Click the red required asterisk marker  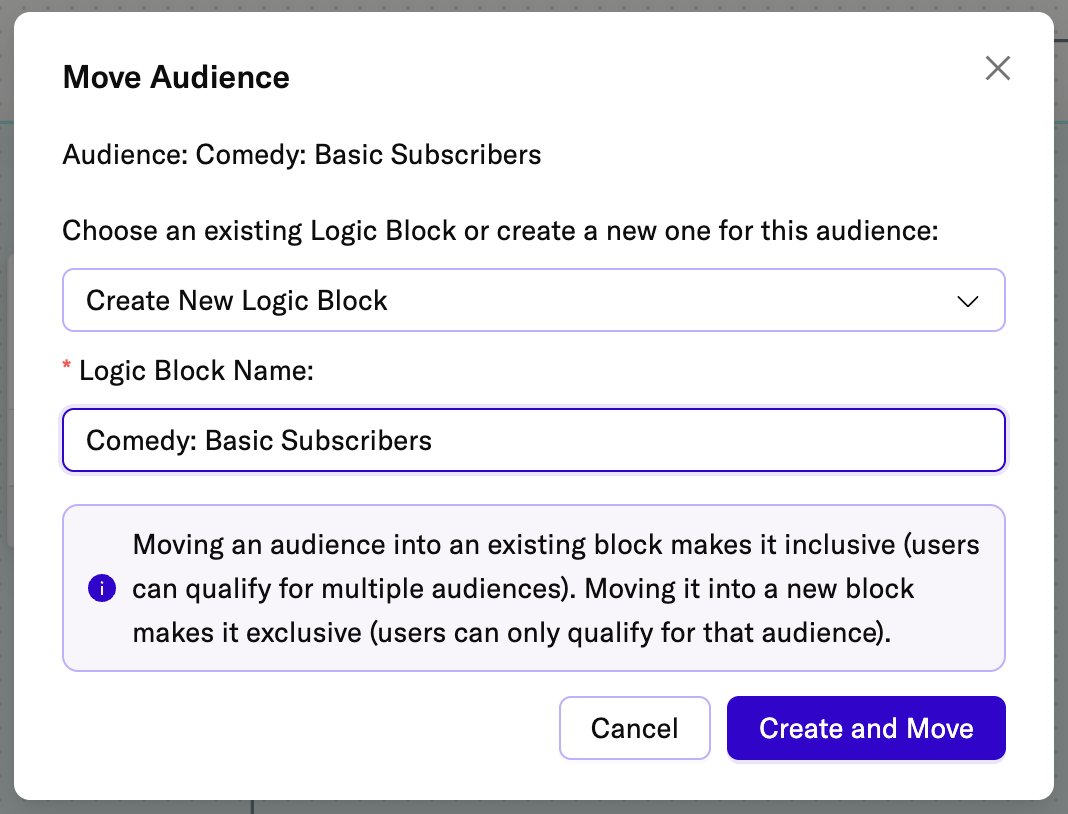(x=66, y=366)
